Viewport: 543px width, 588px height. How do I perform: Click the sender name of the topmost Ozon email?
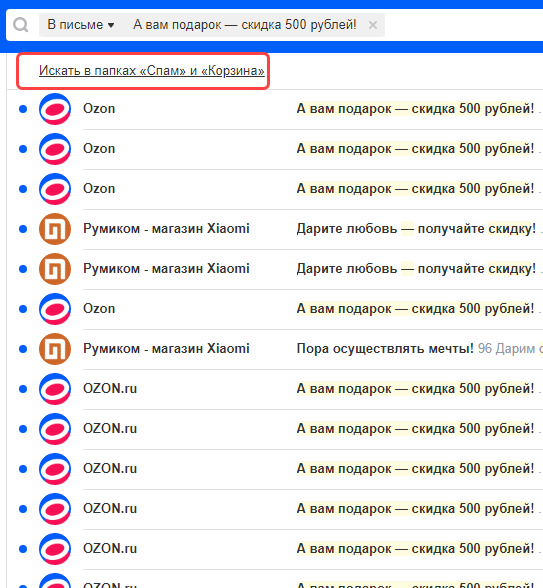click(99, 109)
